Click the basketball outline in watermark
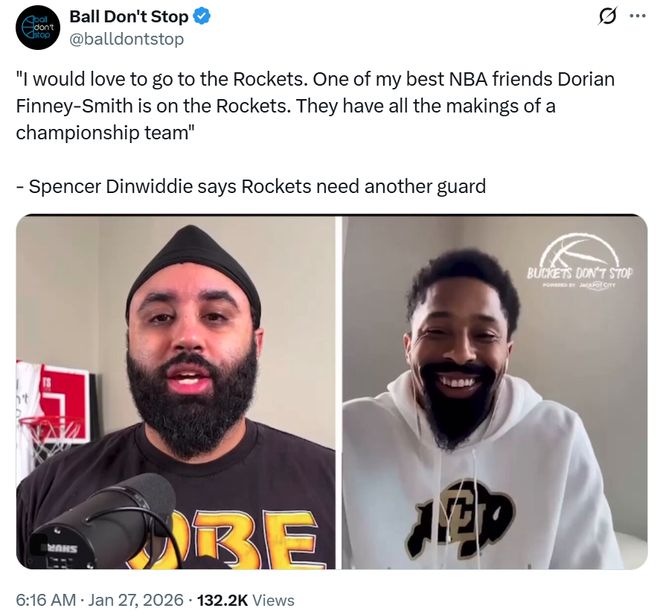 (x=580, y=250)
